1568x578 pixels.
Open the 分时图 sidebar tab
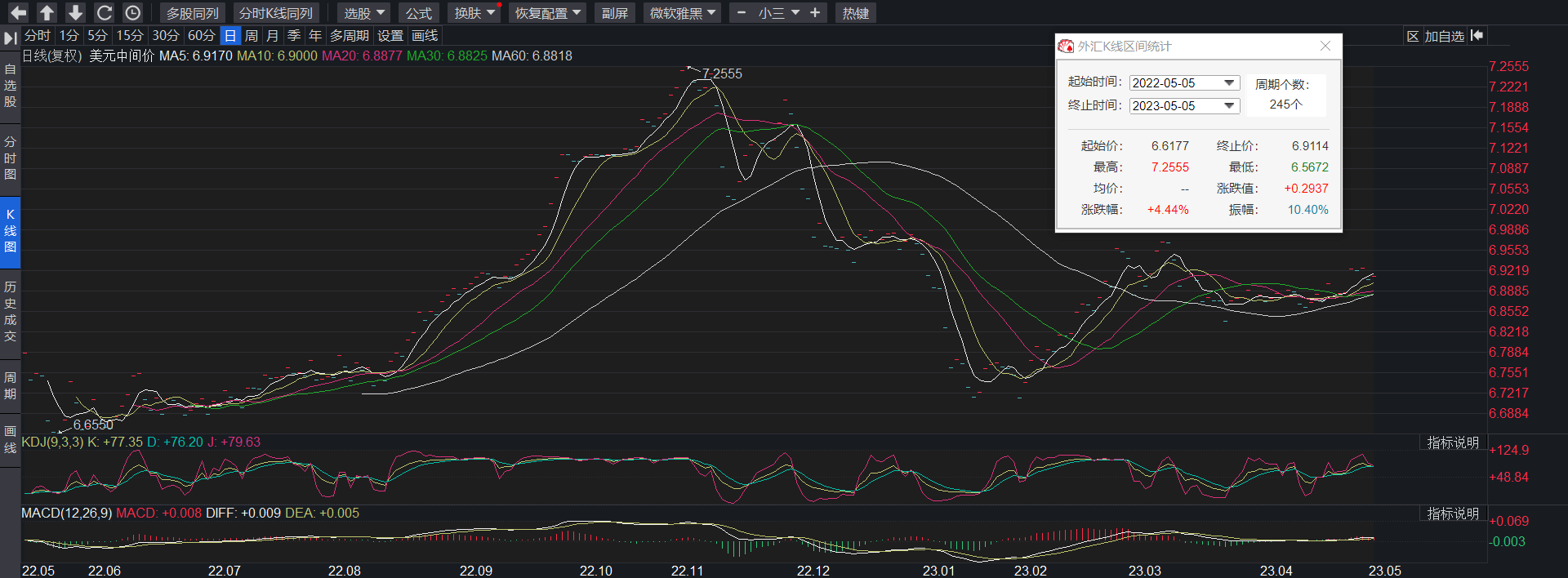tap(10, 158)
